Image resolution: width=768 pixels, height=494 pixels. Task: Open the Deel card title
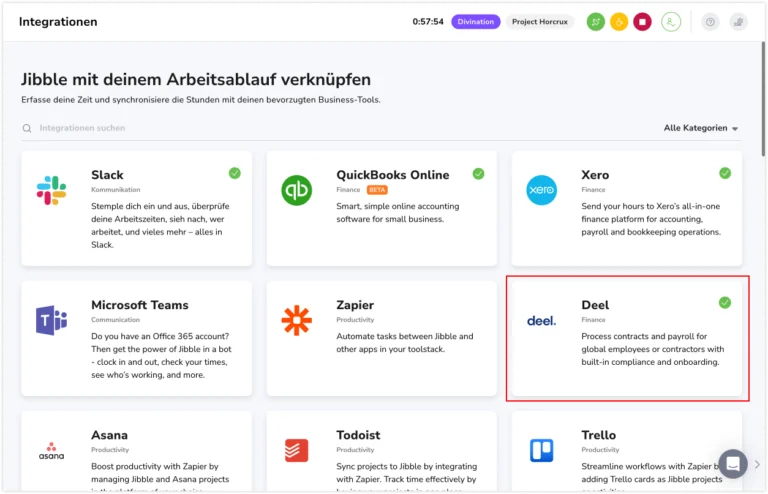coord(595,305)
